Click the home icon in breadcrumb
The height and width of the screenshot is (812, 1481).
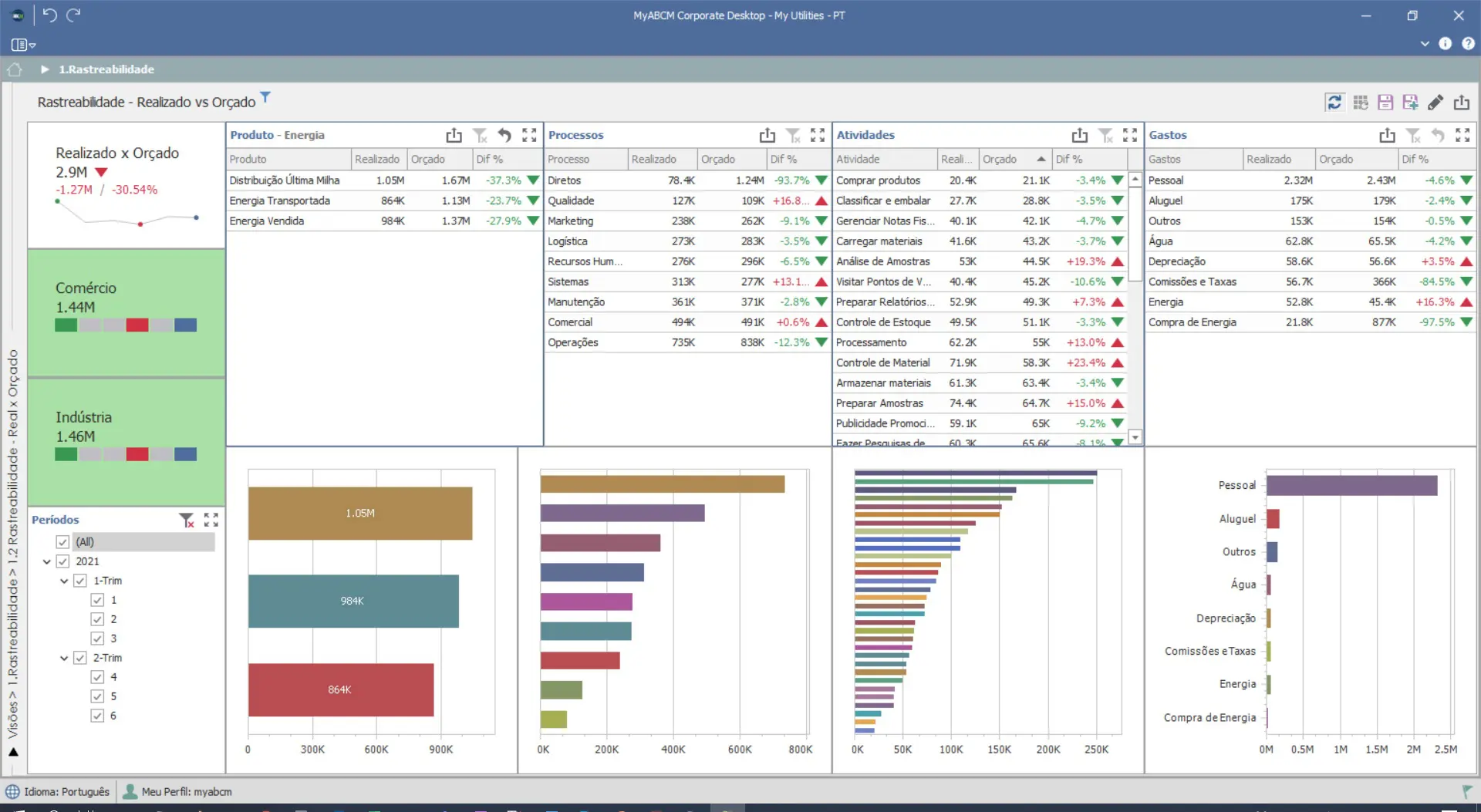(x=15, y=69)
